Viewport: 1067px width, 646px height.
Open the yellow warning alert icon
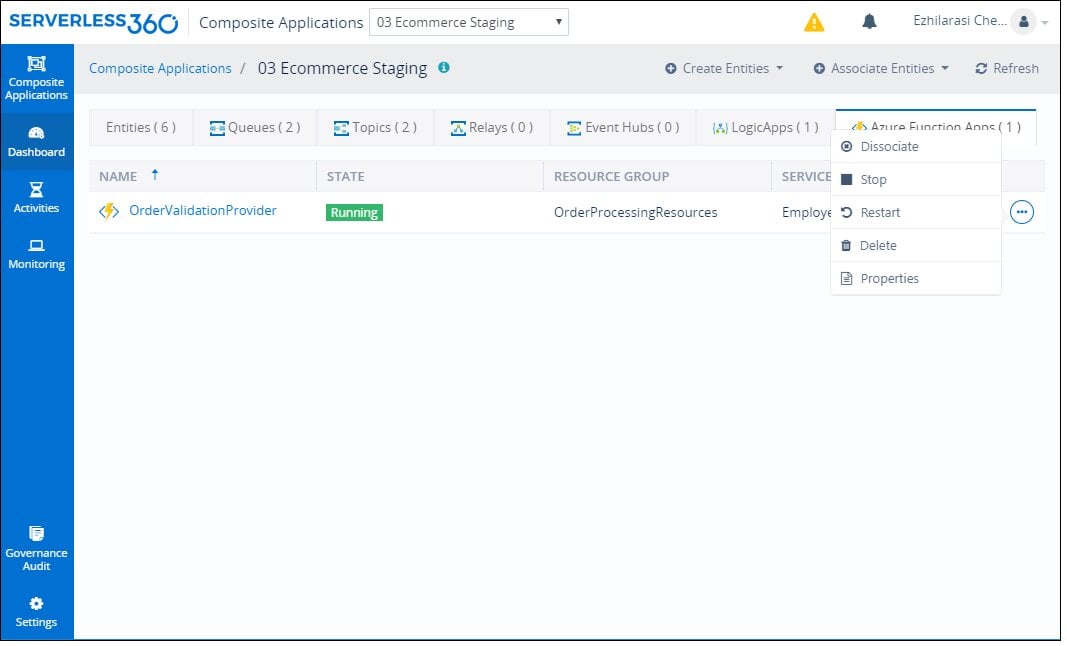(x=814, y=22)
